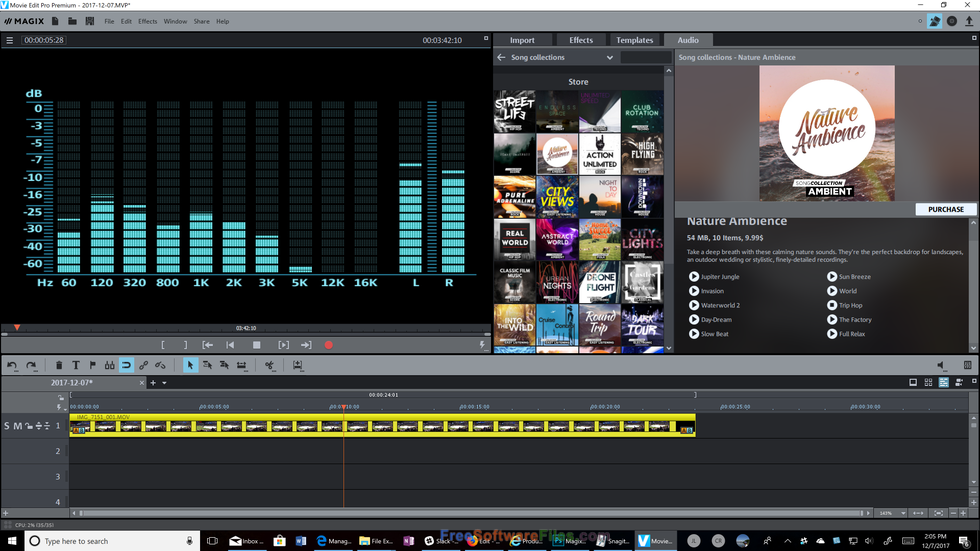Toggle the lock icon above timeline ruler
This screenshot has height=551, width=980.
[x=61, y=397]
